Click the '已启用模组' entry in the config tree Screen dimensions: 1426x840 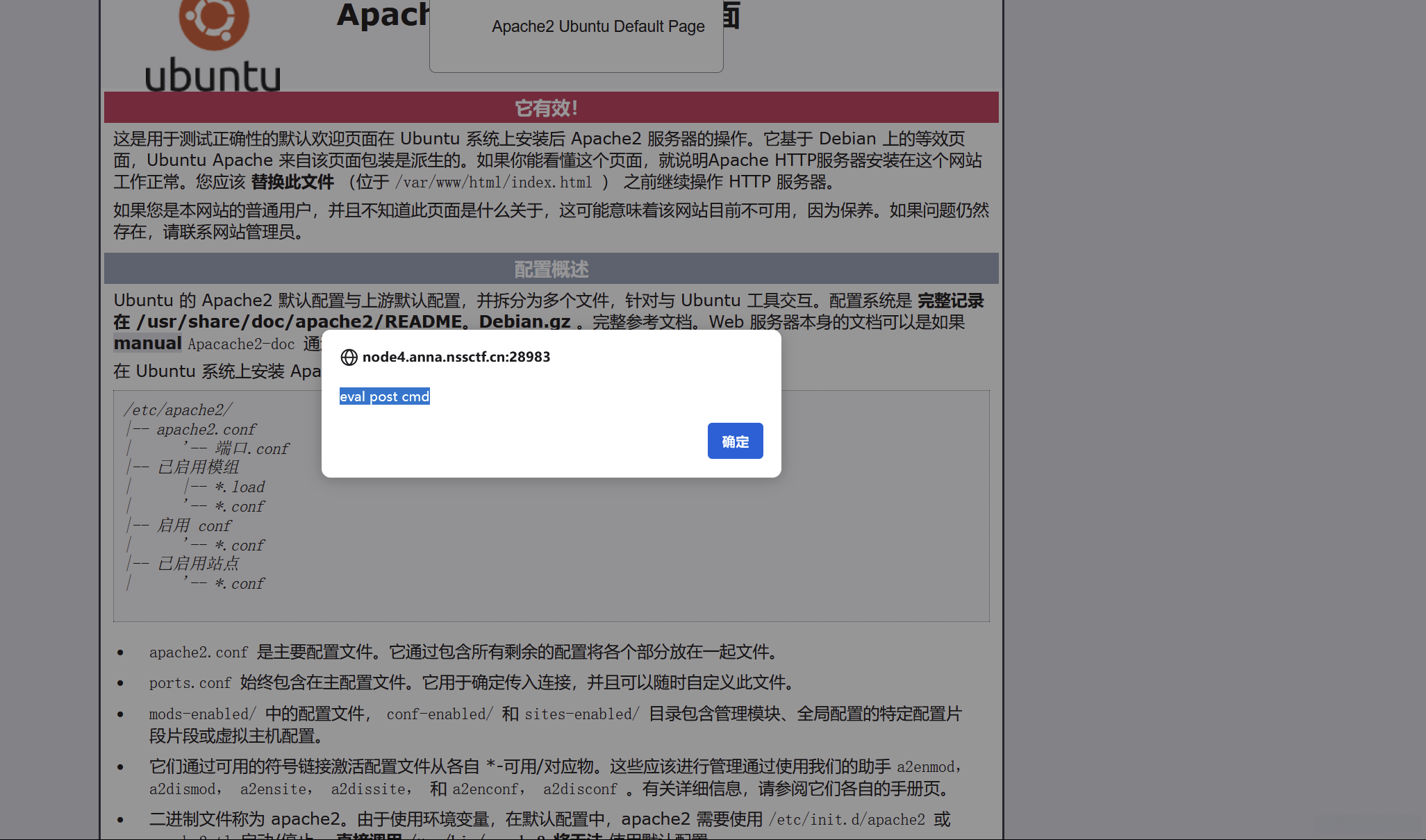(198, 467)
